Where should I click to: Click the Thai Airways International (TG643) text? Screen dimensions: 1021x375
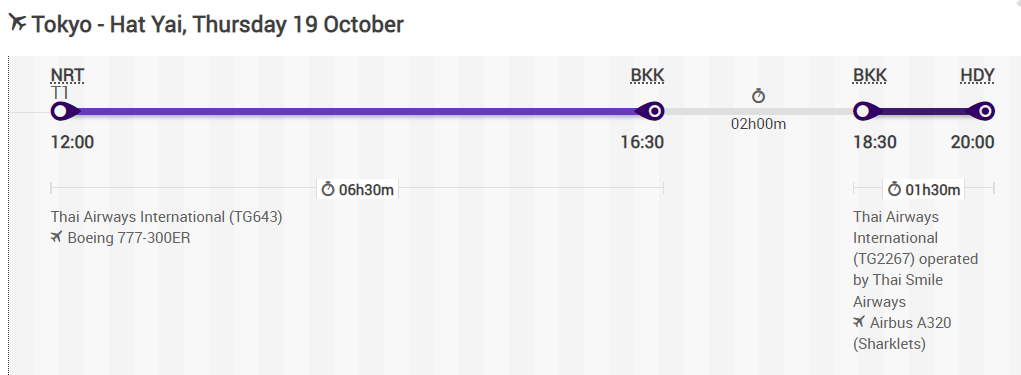[167, 217]
